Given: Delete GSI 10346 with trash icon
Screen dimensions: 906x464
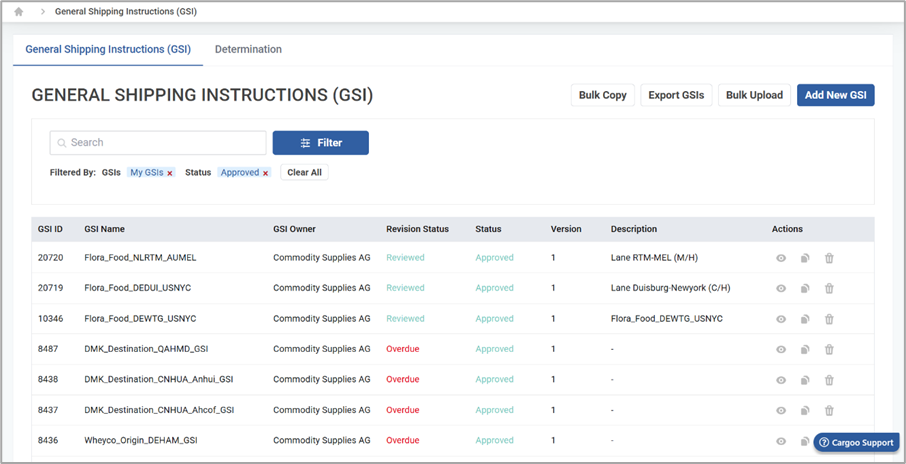Looking at the screenshot, I should pos(829,318).
